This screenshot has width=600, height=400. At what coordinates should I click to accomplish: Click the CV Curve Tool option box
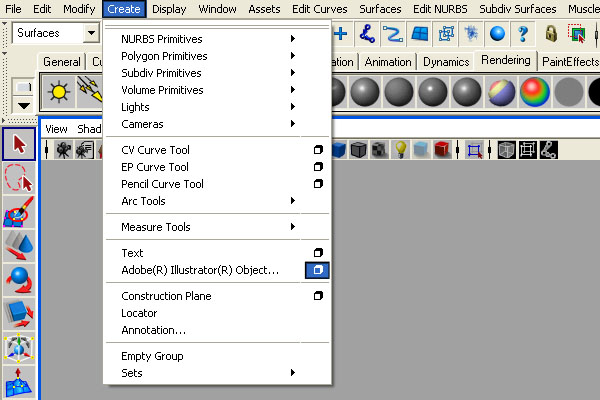click(318, 150)
